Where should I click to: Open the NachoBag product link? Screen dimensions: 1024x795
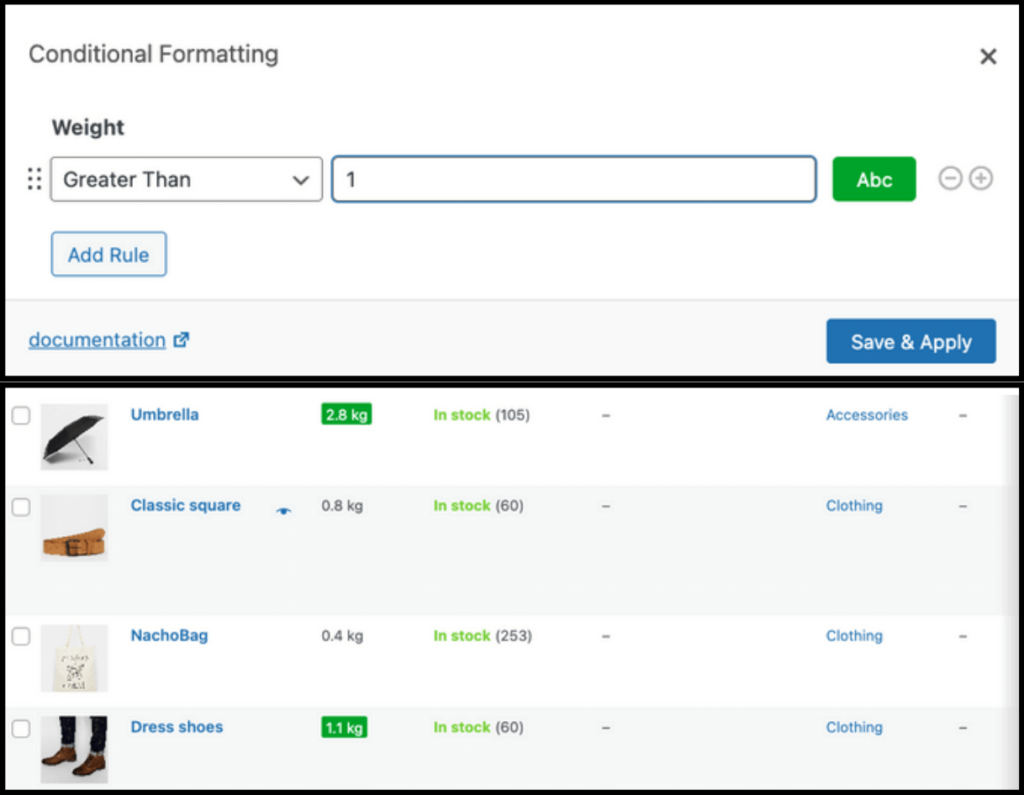(169, 636)
